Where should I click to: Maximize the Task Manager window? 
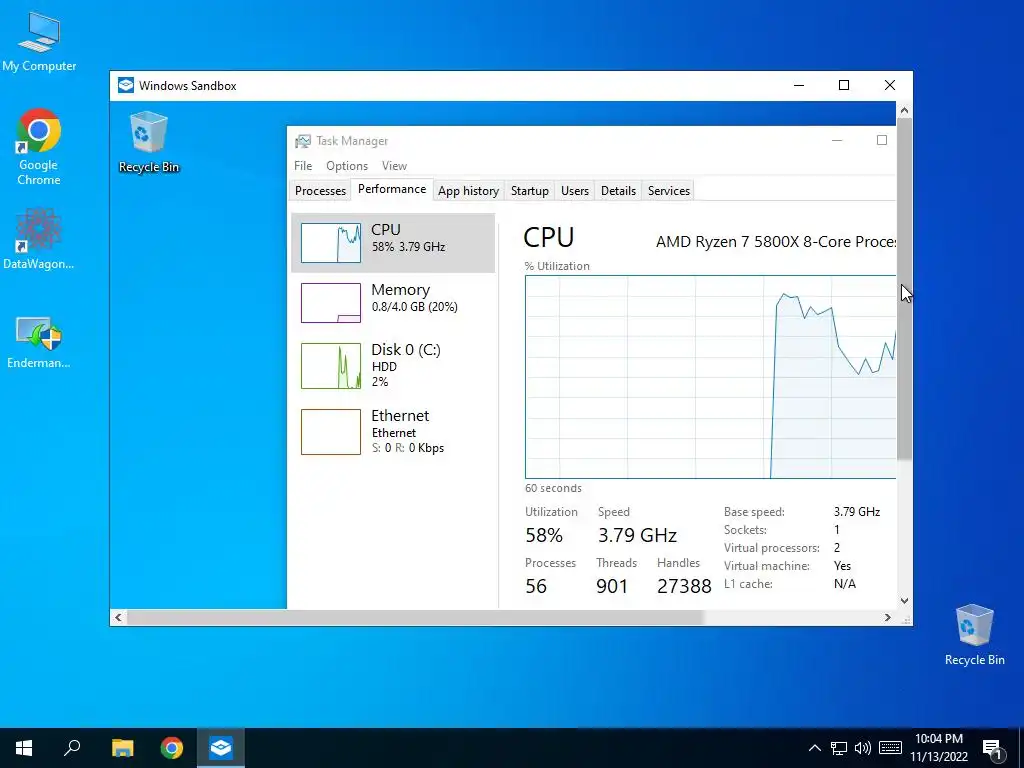click(x=882, y=140)
